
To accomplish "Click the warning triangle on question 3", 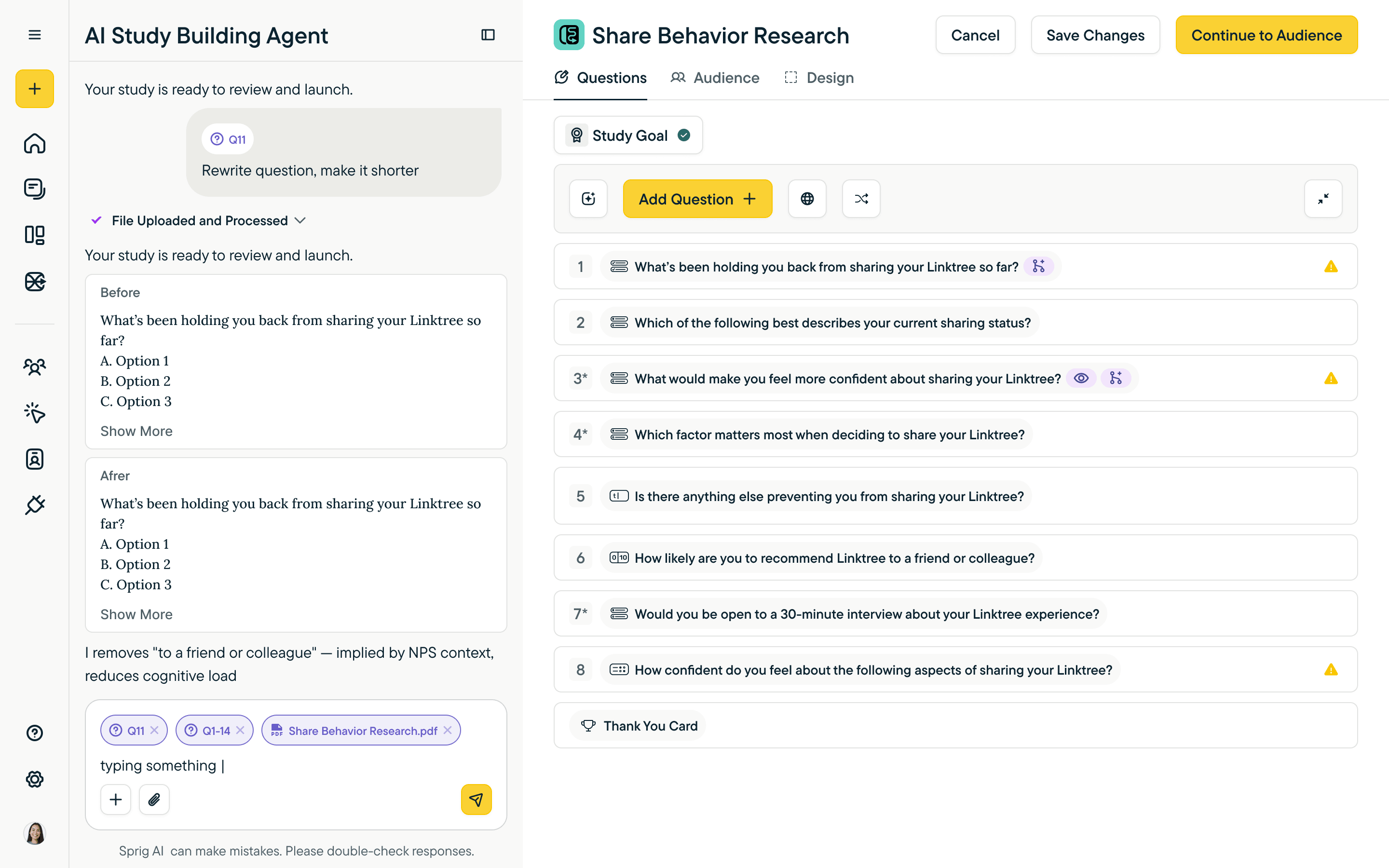I will [x=1331, y=379].
